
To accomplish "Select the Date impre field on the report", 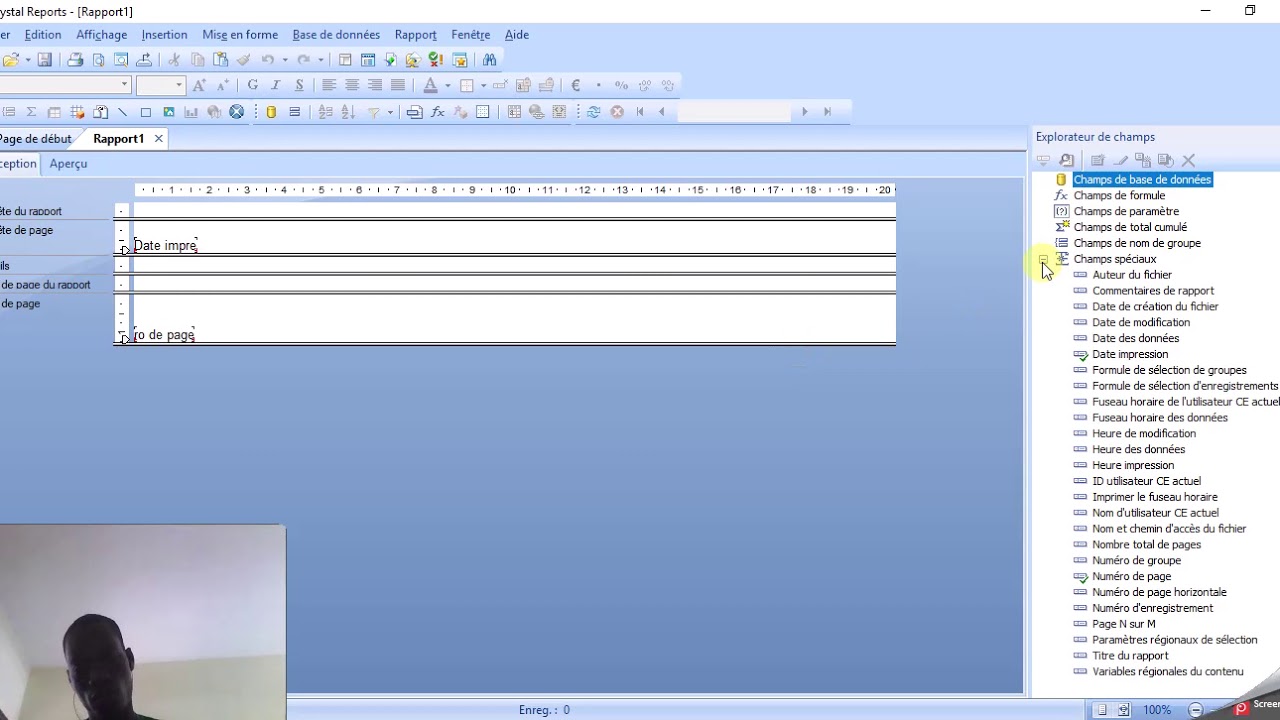I will [165, 245].
